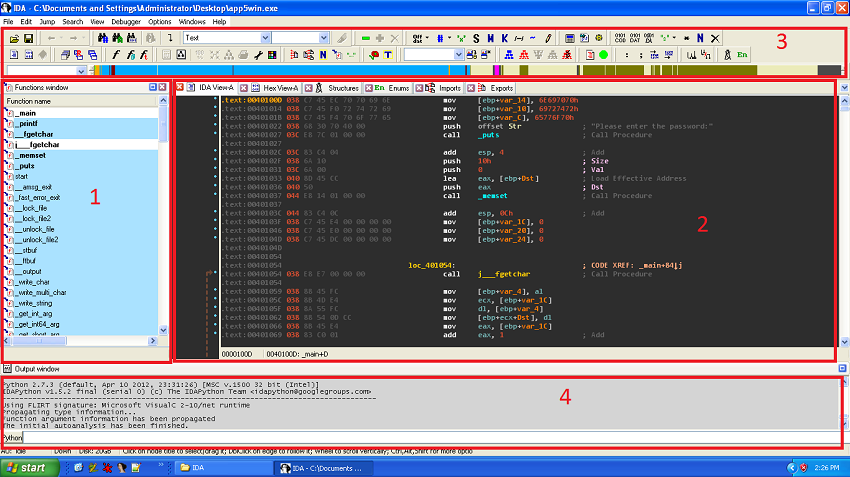This screenshot has height=477, width=850.
Task: Select _main in the Functions window
Action: pyautogui.click(x=25, y=113)
